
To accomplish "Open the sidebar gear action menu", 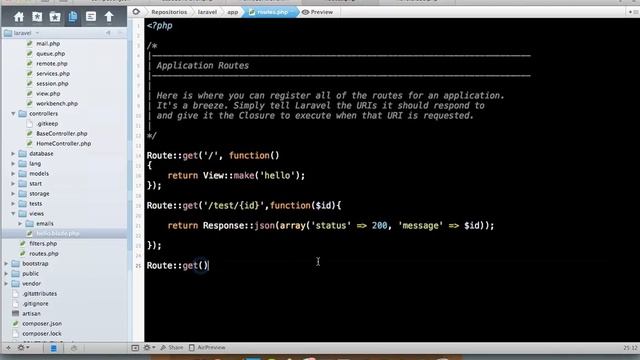I will 22,348.
